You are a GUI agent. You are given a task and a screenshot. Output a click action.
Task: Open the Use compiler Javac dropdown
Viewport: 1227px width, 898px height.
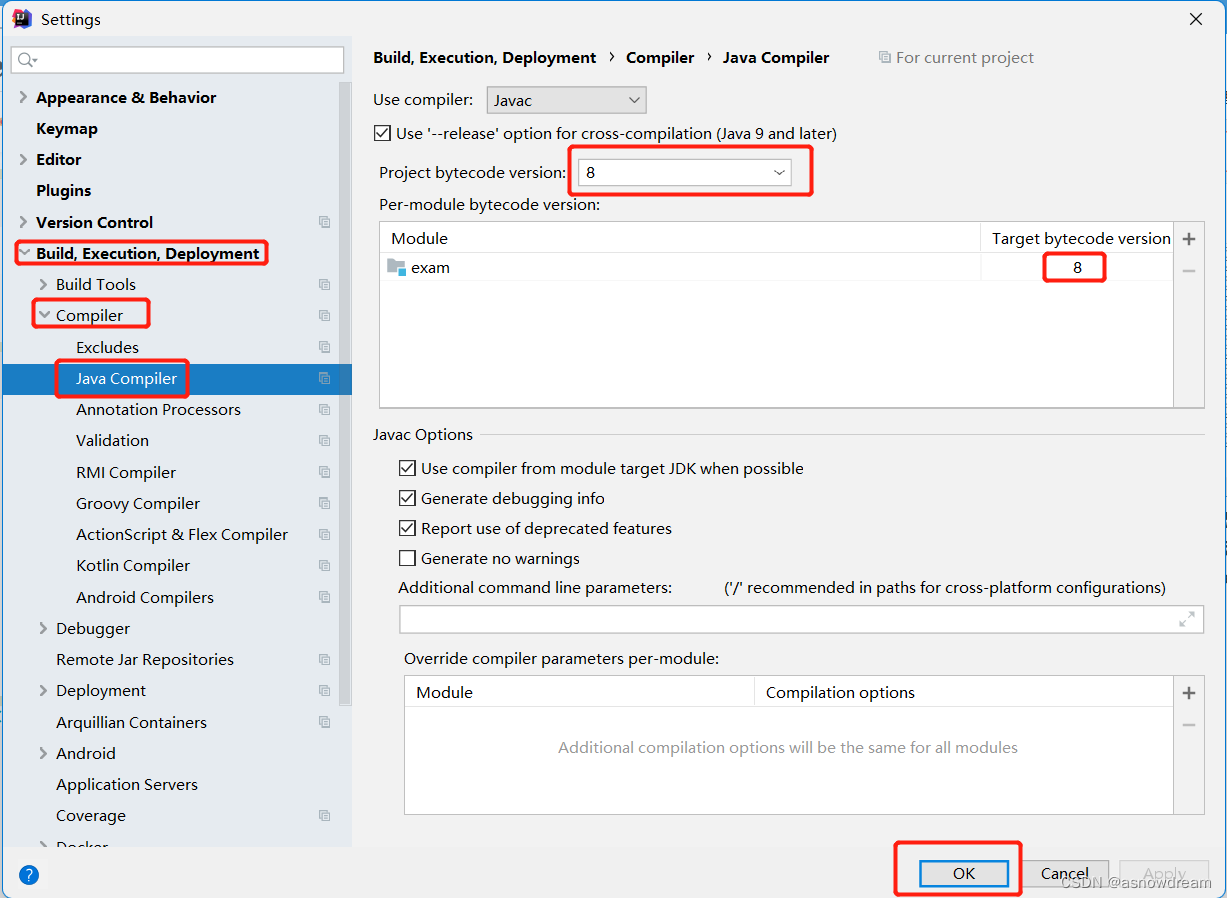(566, 100)
